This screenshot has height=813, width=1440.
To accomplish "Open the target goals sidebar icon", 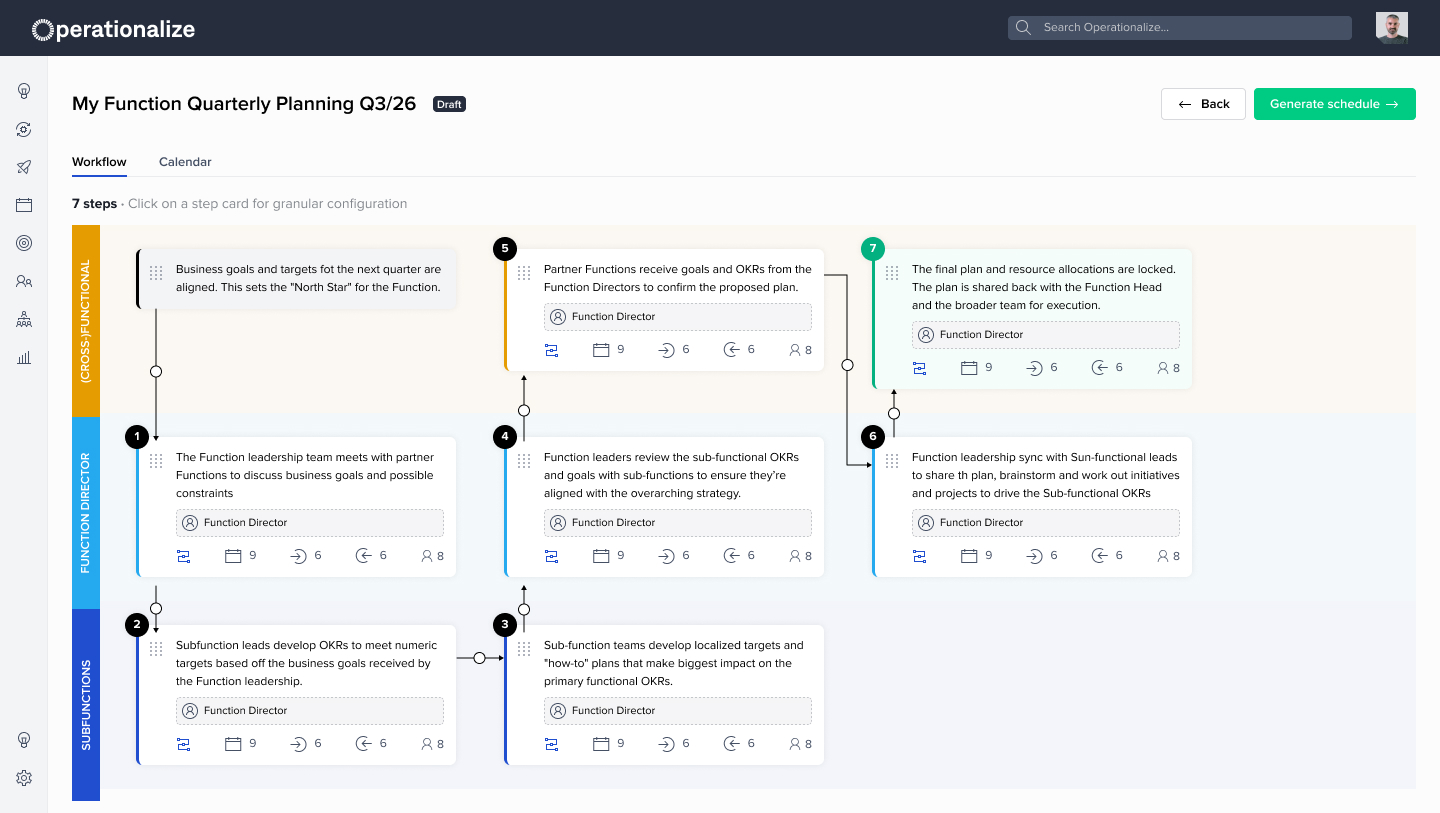I will click(24, 243).
